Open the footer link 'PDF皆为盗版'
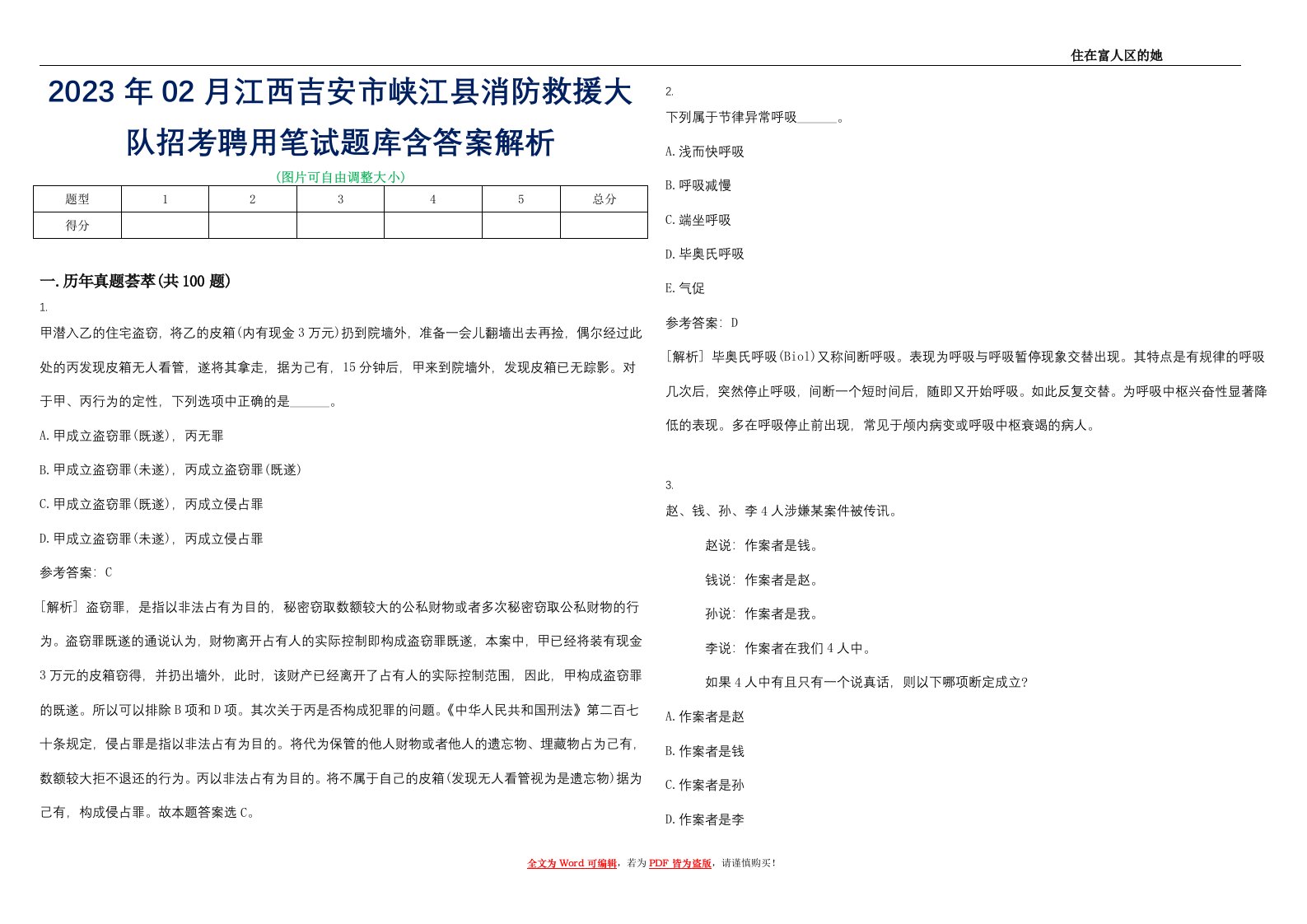Image resolution: width=1307 pixels, height=924 pixels. pyautogui.click(x=680, y=863)
